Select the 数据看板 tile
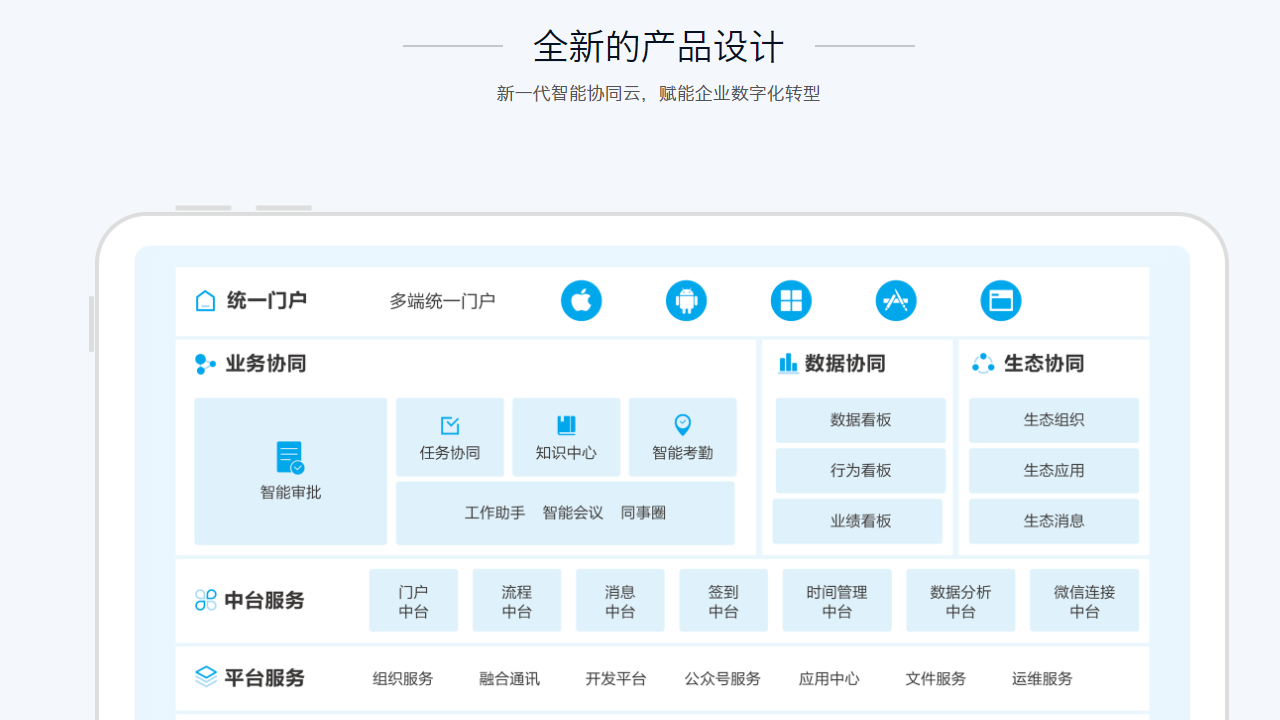The width and height of the screenshot is (1280, 720). [860, 420]
